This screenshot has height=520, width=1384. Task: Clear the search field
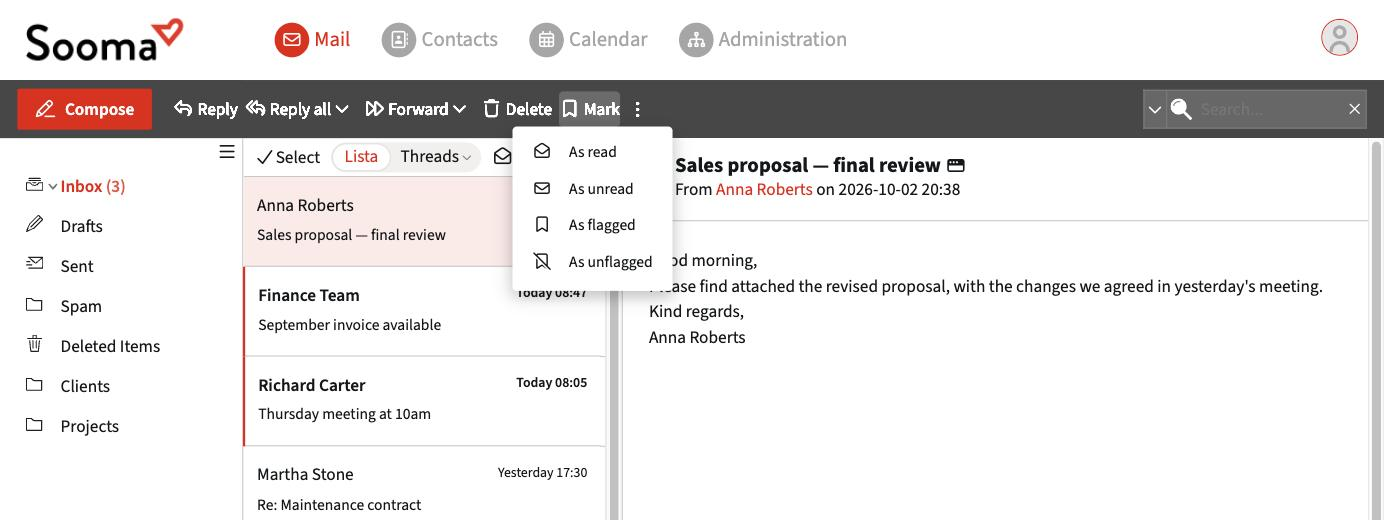point(1354,109)
